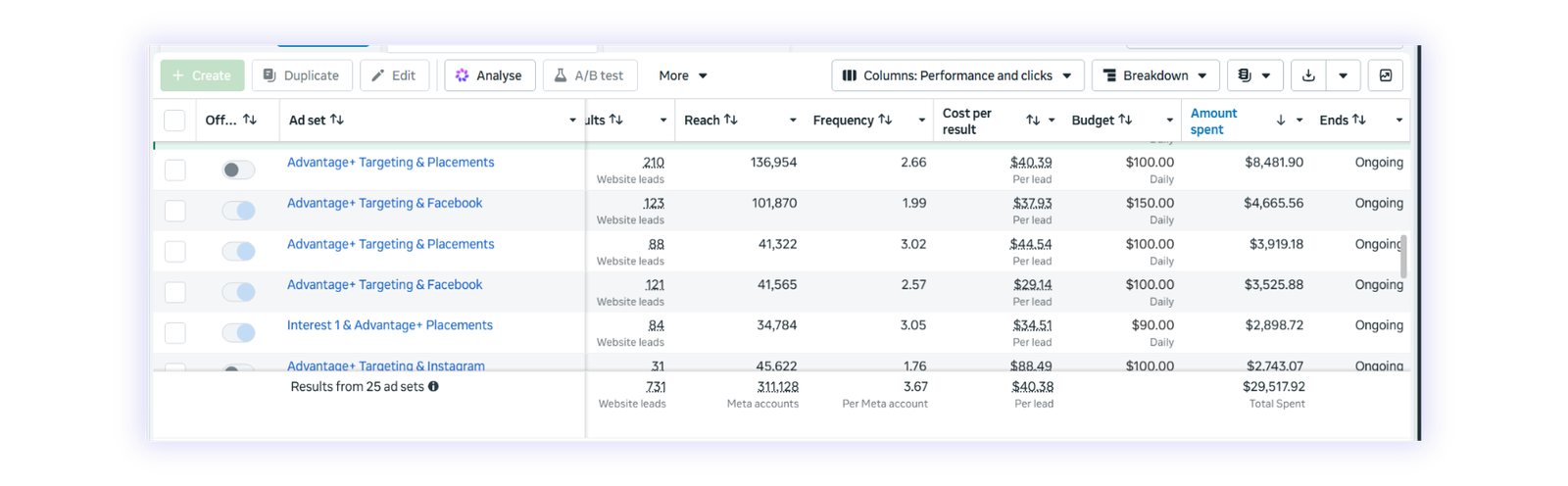The width and height of the screenshot is (1568, 486).
Task: Click the export download icon
Action: (1308, 75)
